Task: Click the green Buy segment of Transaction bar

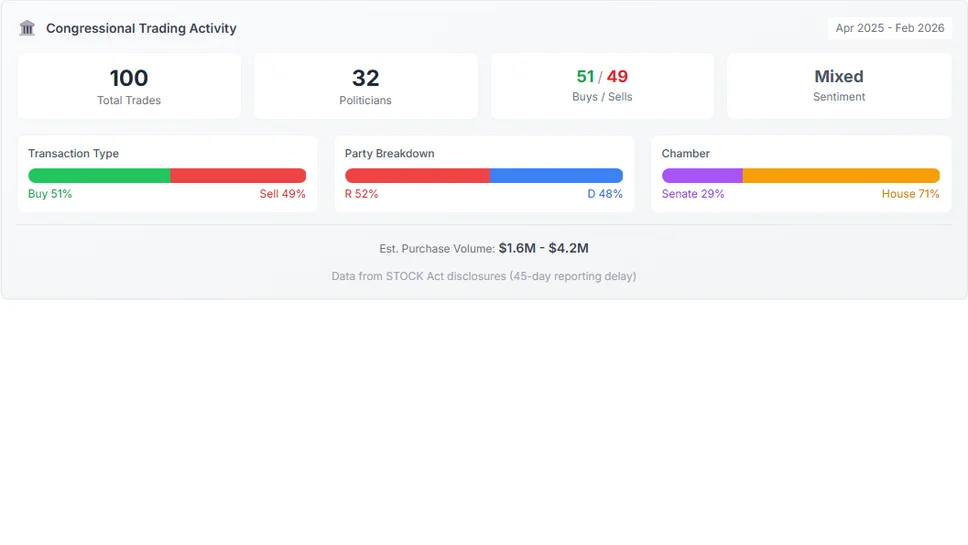Action: (x=99, y=175)
